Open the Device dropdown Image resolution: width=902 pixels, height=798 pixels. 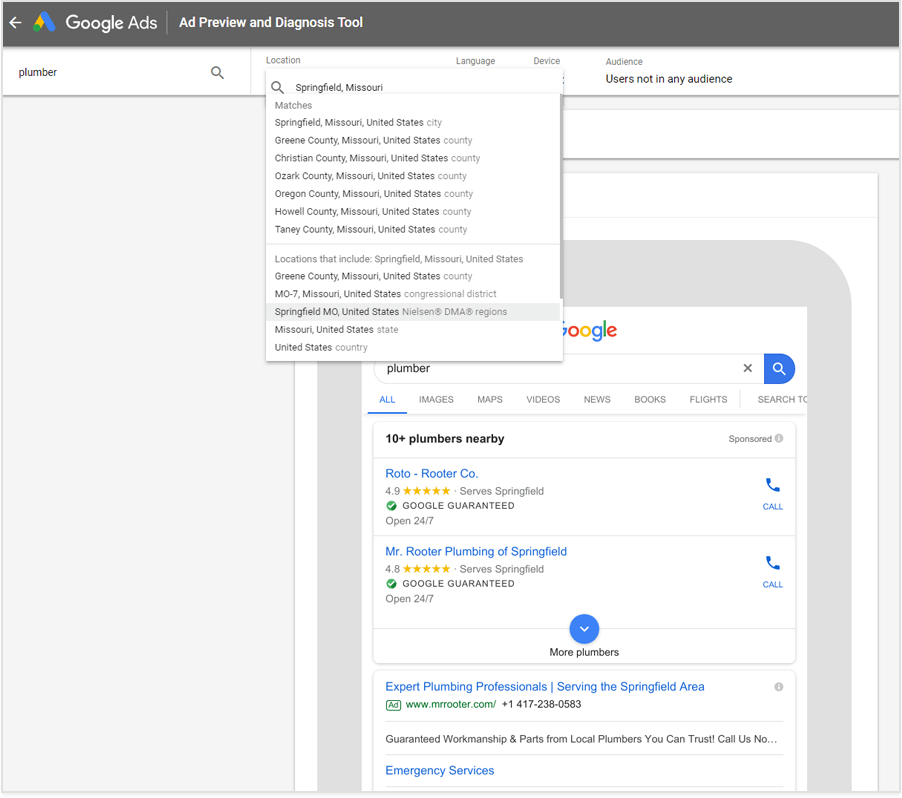(546, 61)
